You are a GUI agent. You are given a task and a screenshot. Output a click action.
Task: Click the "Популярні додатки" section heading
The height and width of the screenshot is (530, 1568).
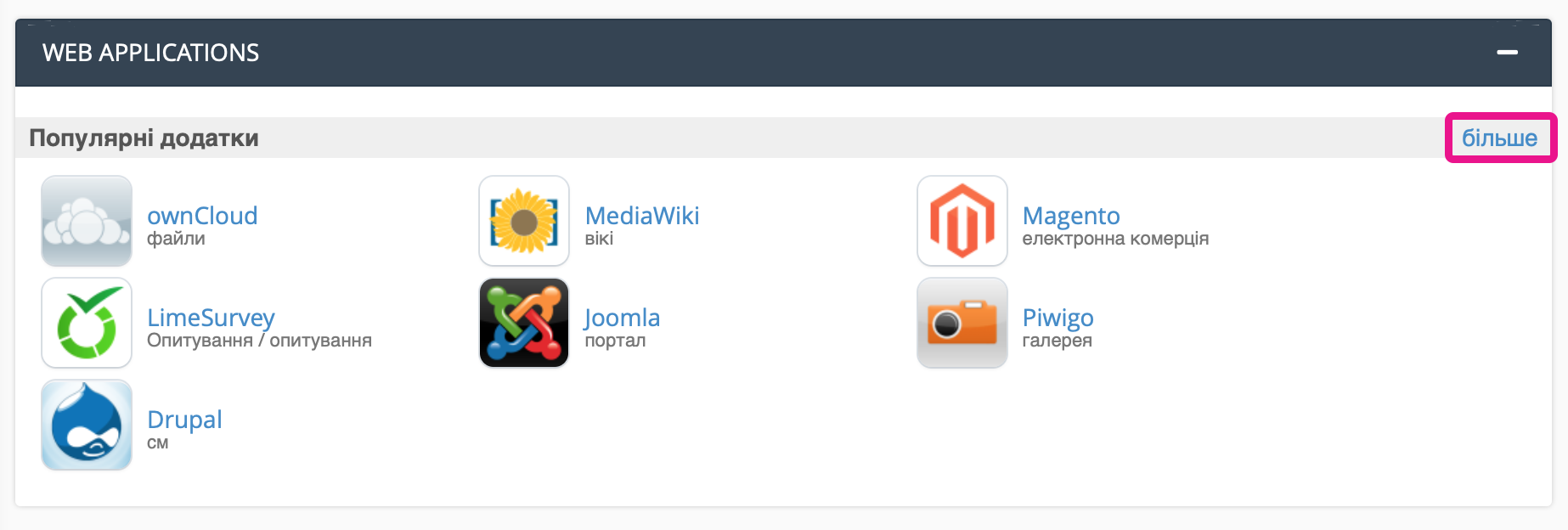(144, 138)
